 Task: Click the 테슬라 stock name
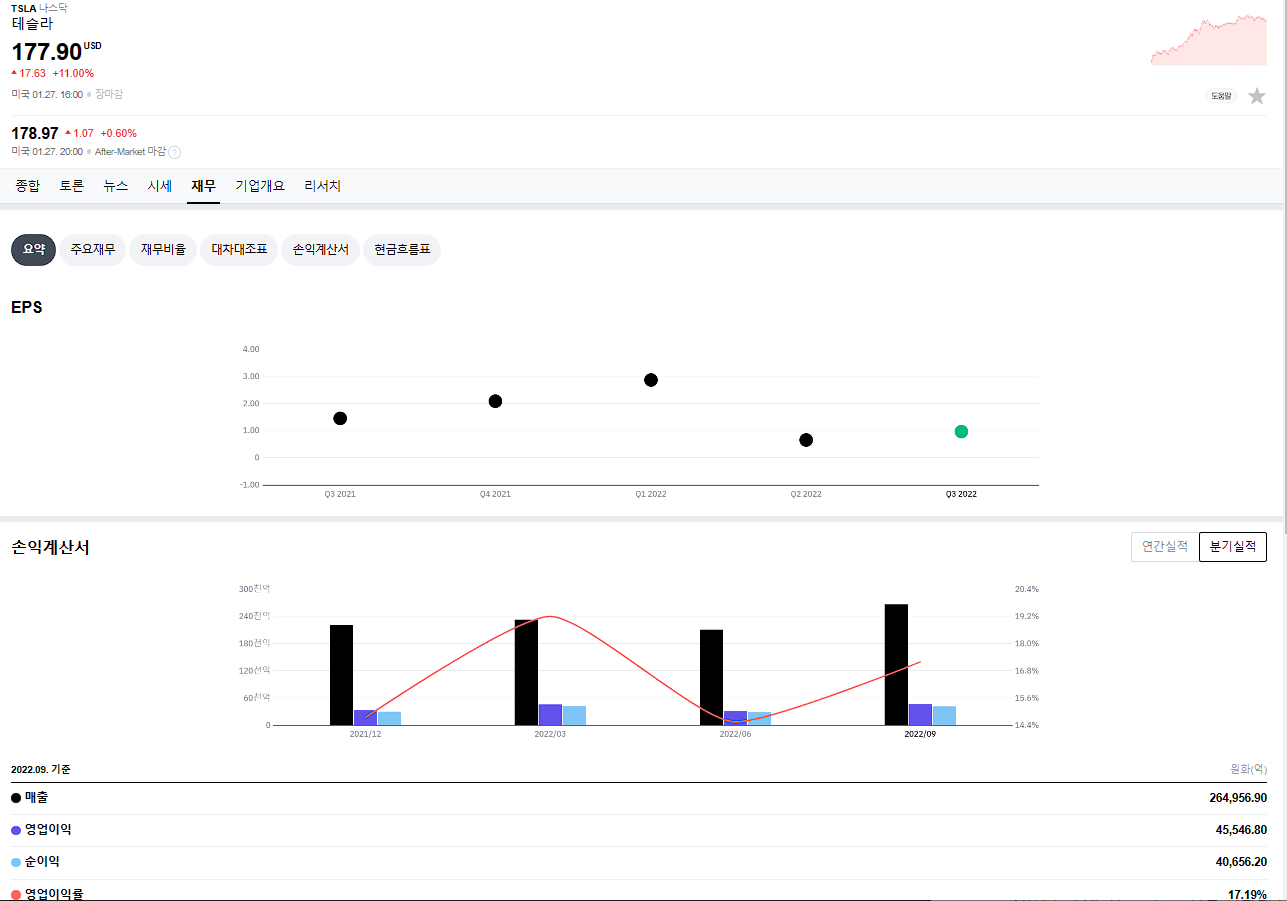pos(32,24)
